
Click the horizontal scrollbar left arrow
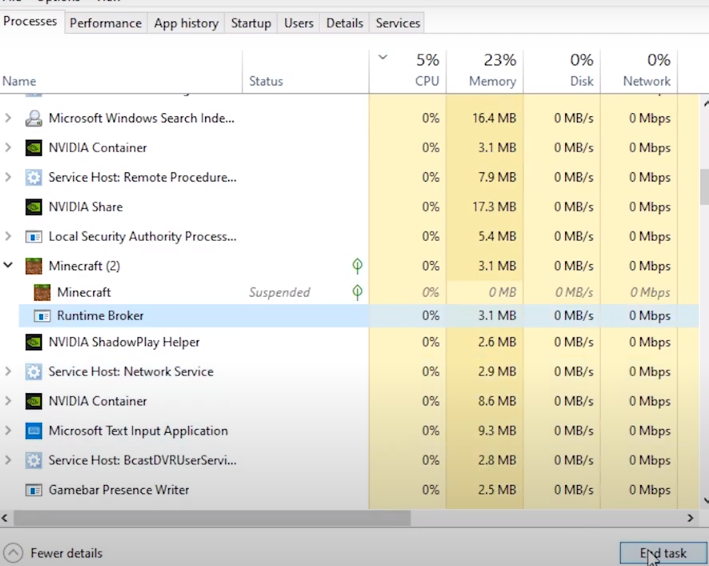[5, 518]
